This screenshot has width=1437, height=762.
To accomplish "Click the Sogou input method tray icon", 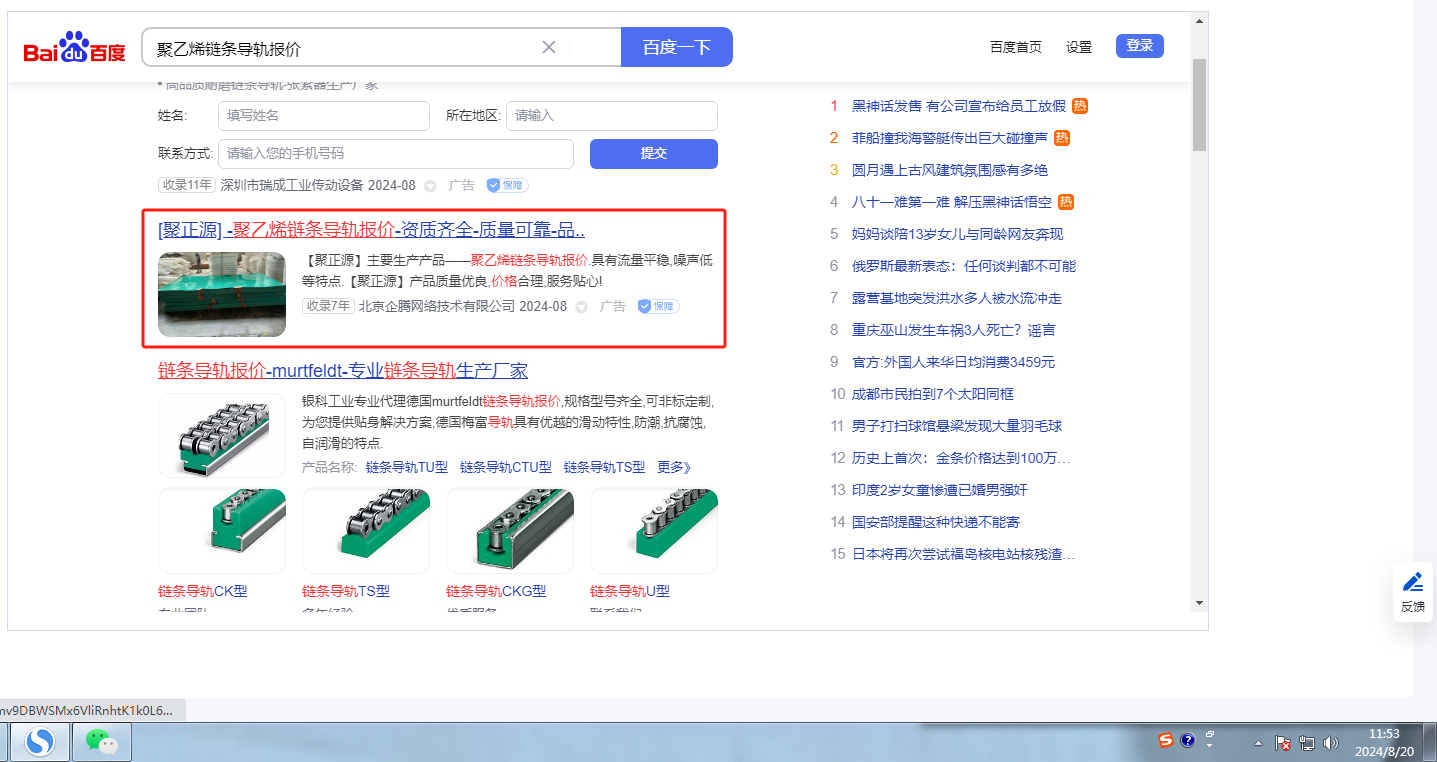I will tap(1166, 740).
